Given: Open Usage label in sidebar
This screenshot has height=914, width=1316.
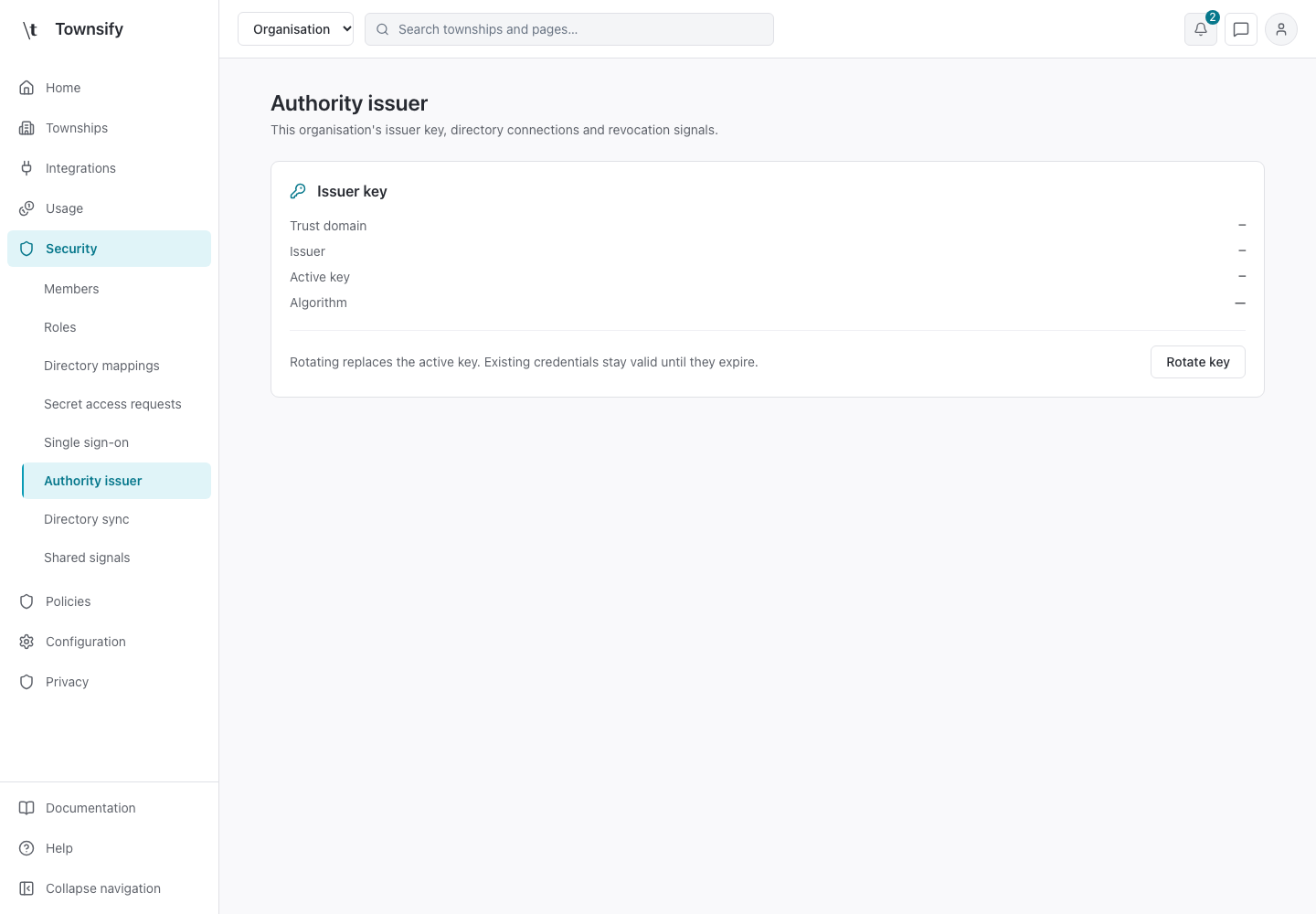Looking at the screenshot, I should coord(64,208).
